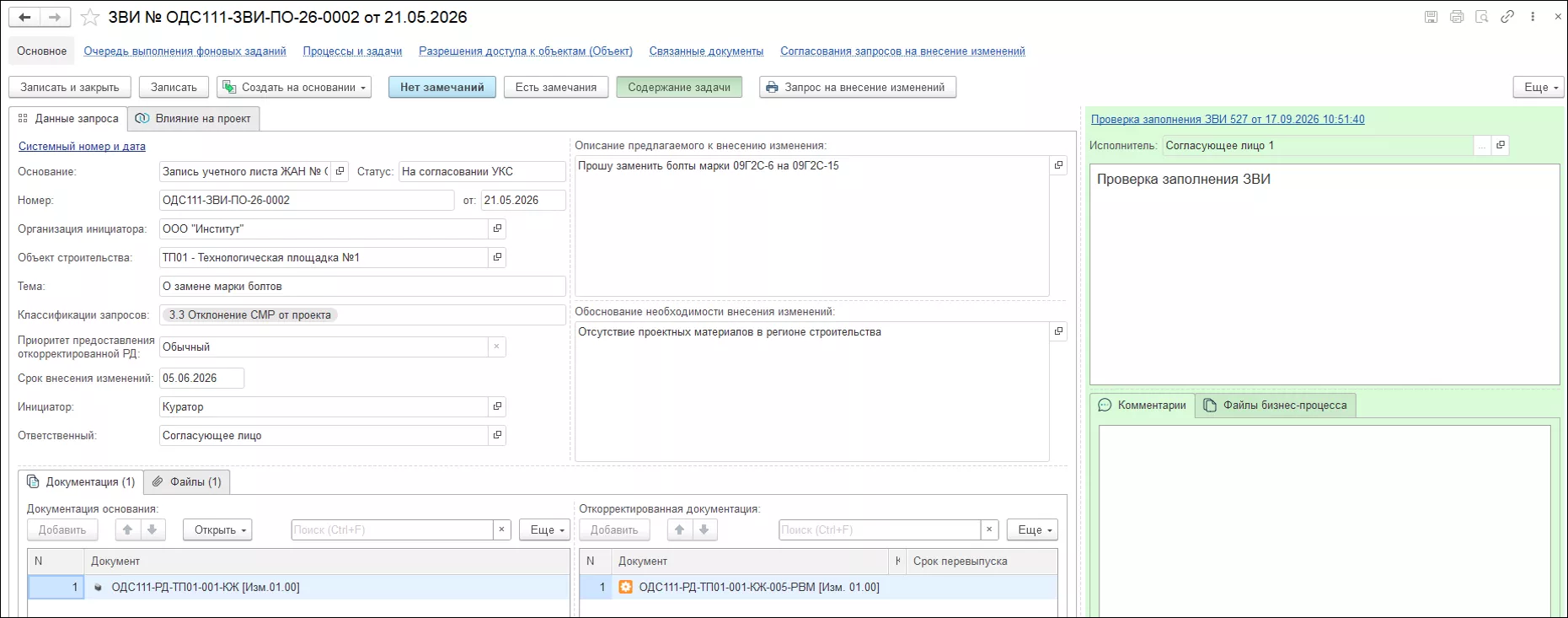The width and height of the screenshot is (1568, 618).
Task: Click the Нет замечаний button
Action: [x=442, y=87]
